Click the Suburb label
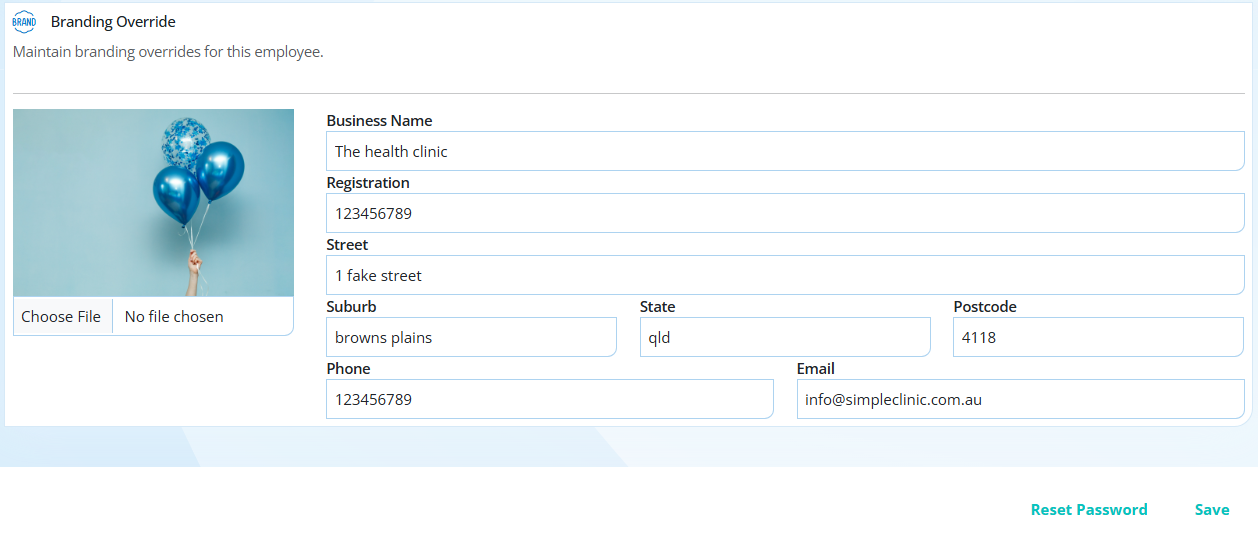Viewport: 1258px width, 539px height. pos(351,307)
